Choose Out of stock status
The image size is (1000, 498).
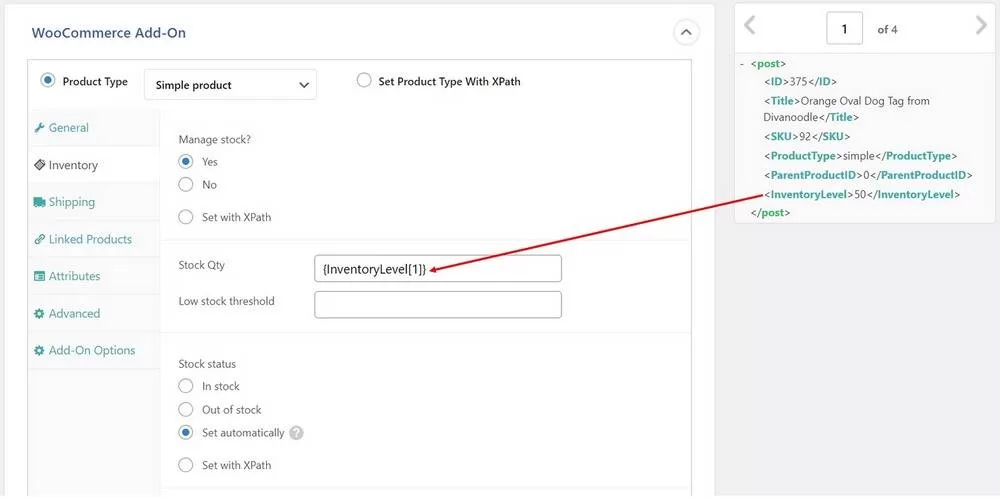click(186, 409)
